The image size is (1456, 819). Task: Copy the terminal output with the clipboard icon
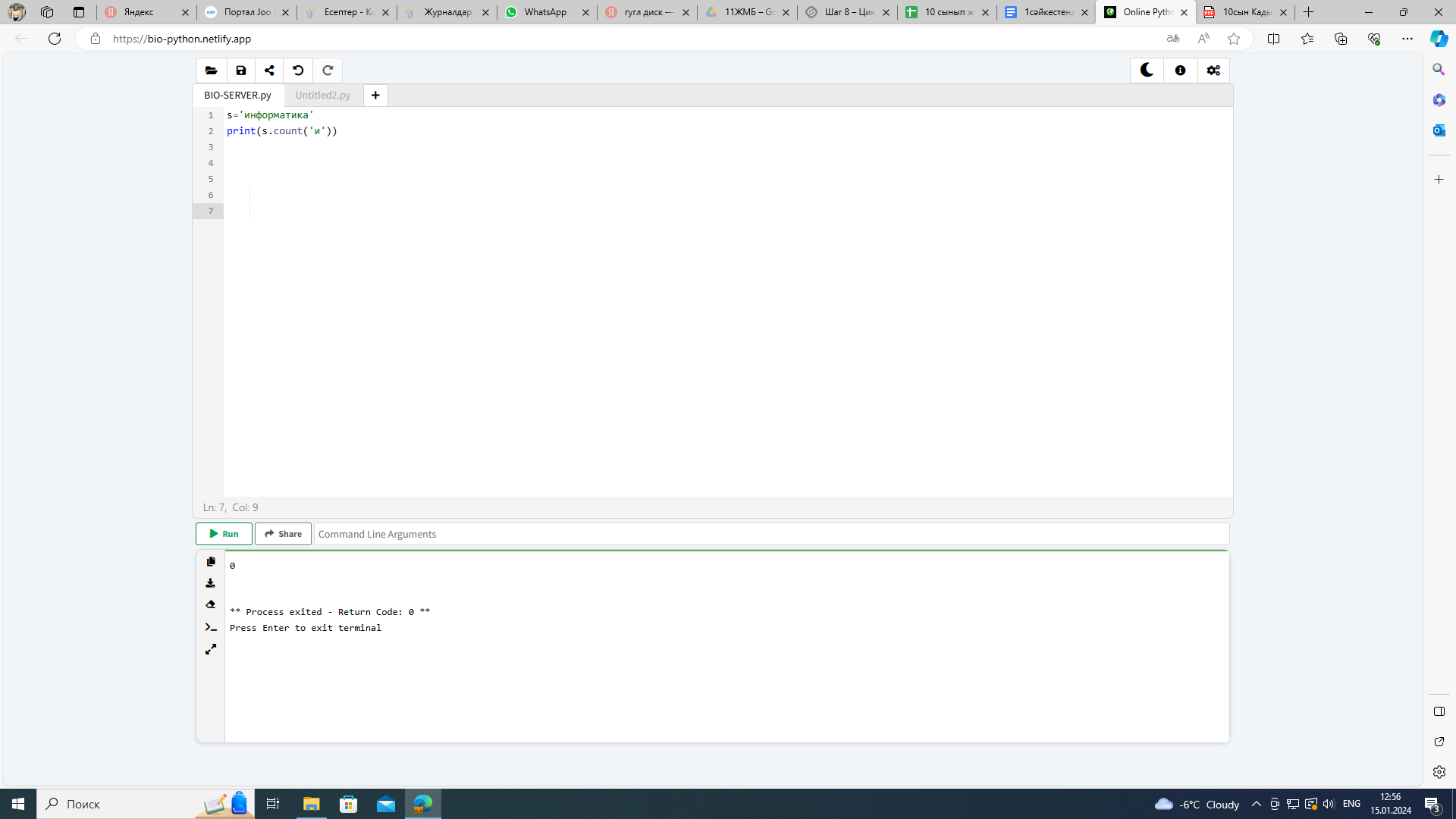tap(211, 562)
